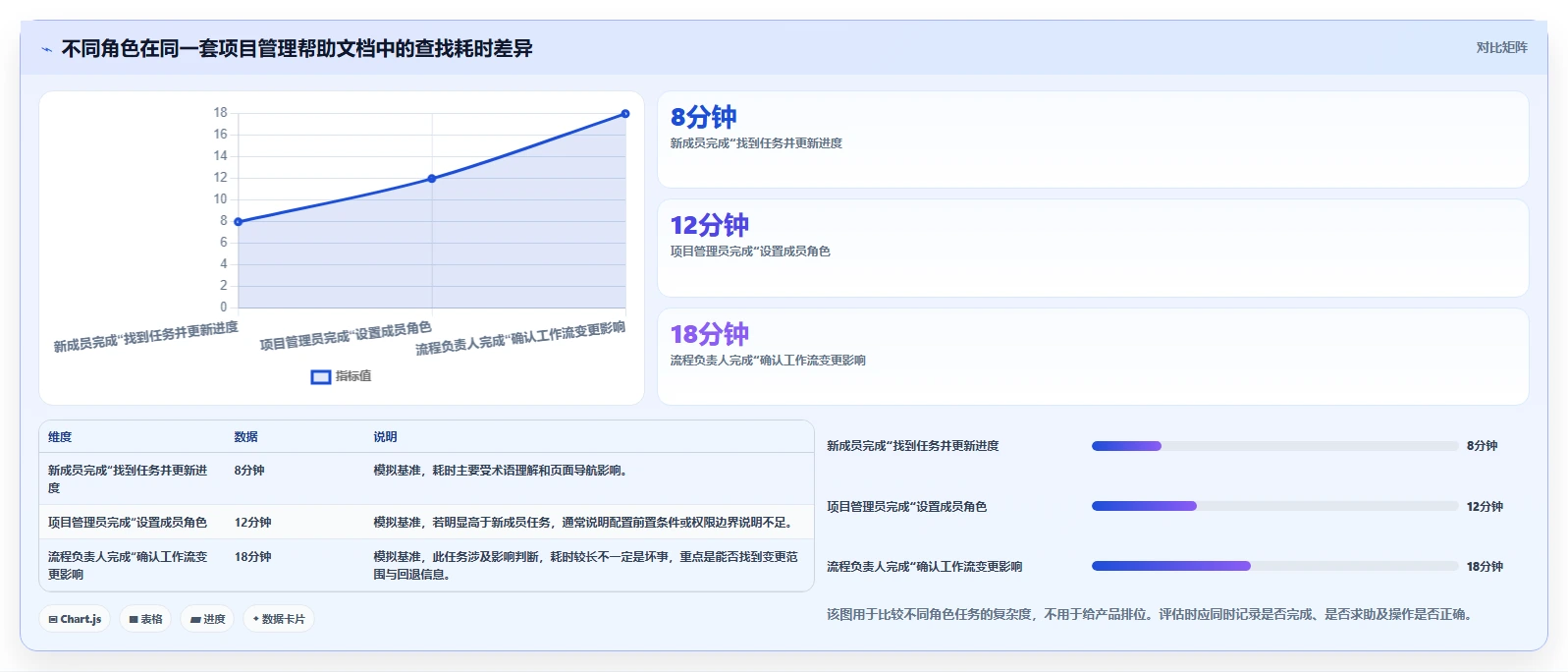Click the title icon beside the heading

46,49
